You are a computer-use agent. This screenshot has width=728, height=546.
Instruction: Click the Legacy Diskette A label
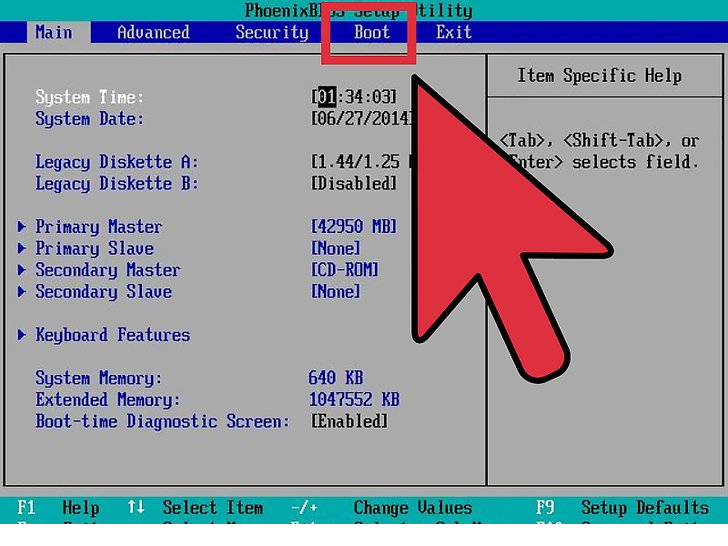[x=117, y=162]
